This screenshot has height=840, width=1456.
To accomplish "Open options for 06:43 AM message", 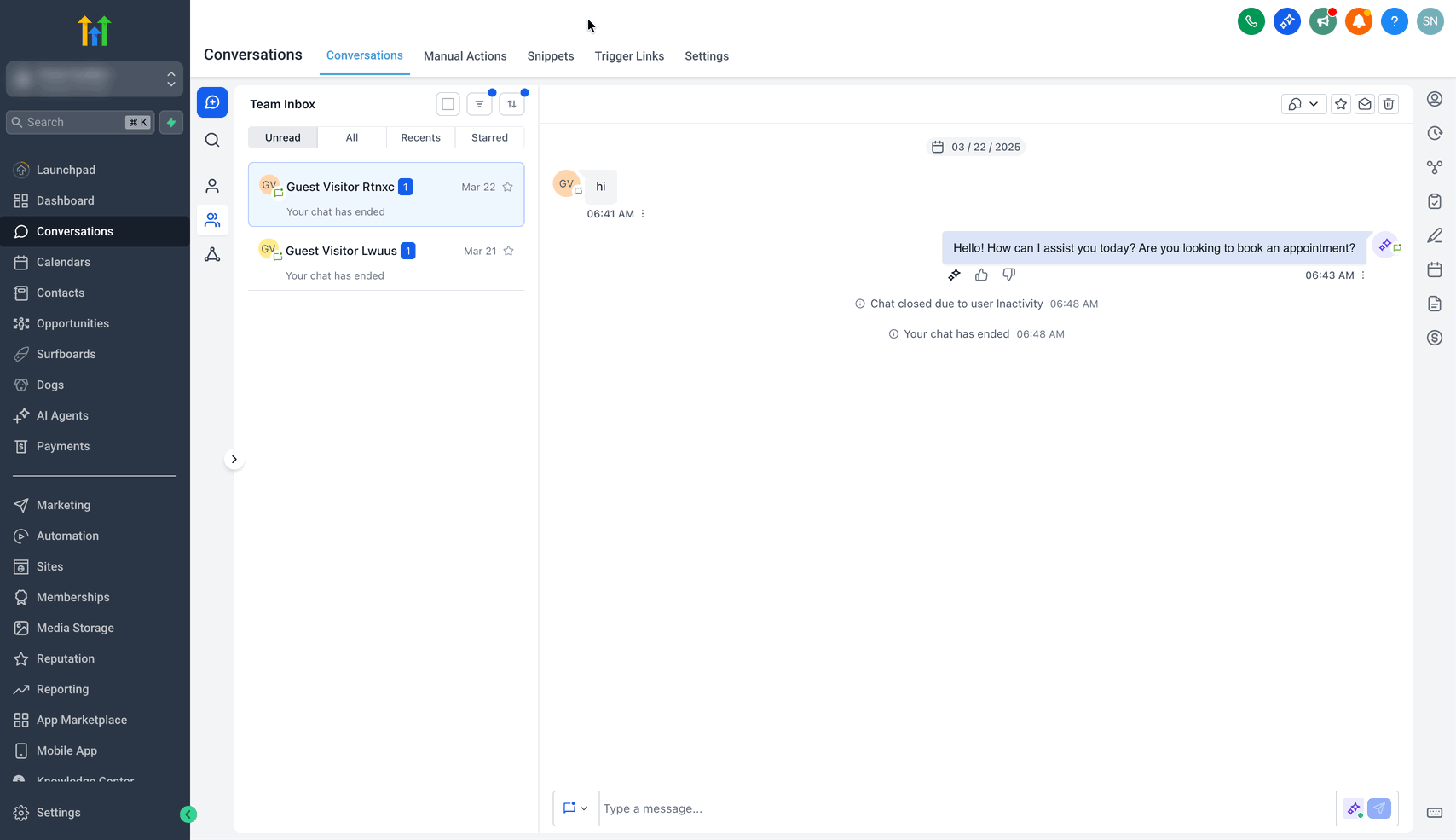I will pyautogui.click(x=1363, y=275).
